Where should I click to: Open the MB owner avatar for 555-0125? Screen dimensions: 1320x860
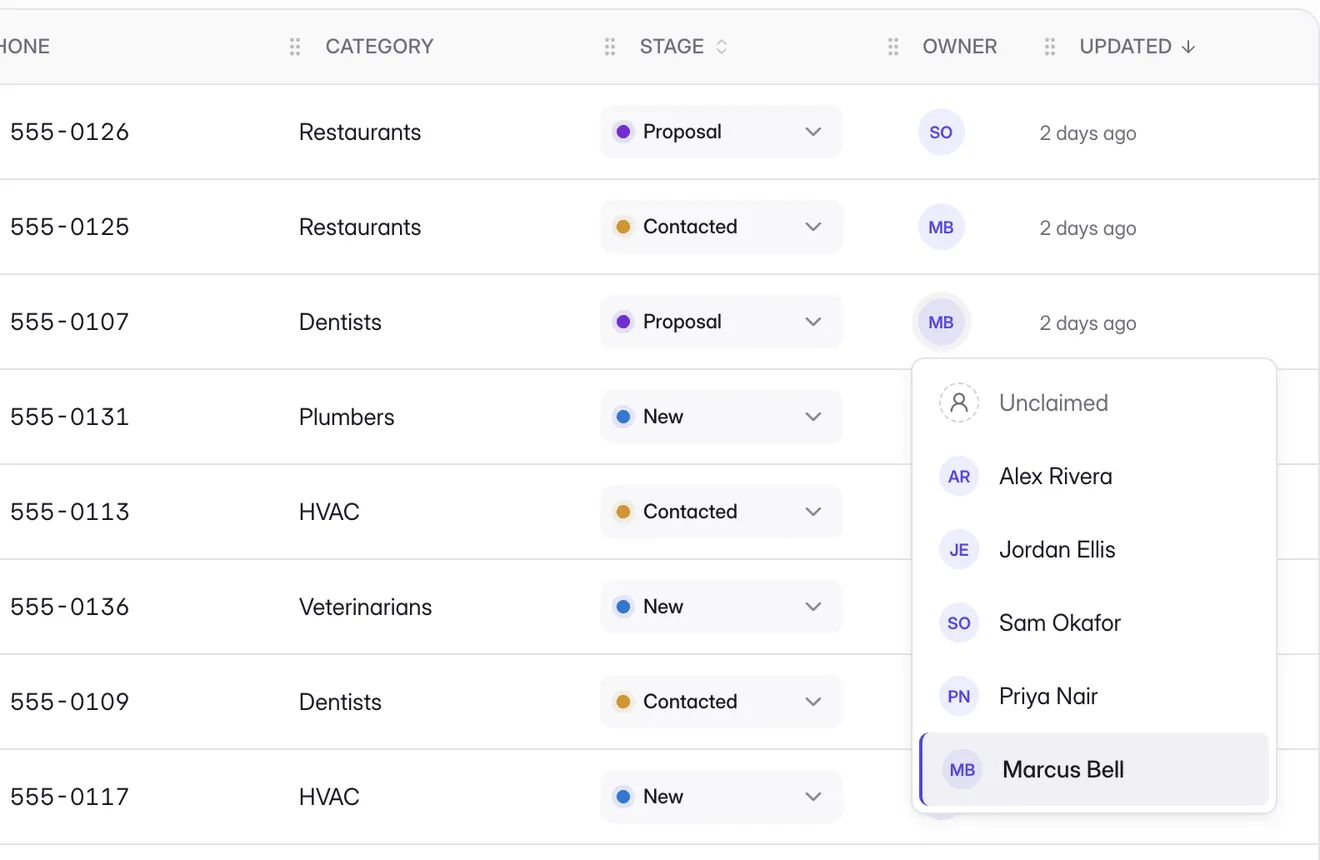click(941, 227)
